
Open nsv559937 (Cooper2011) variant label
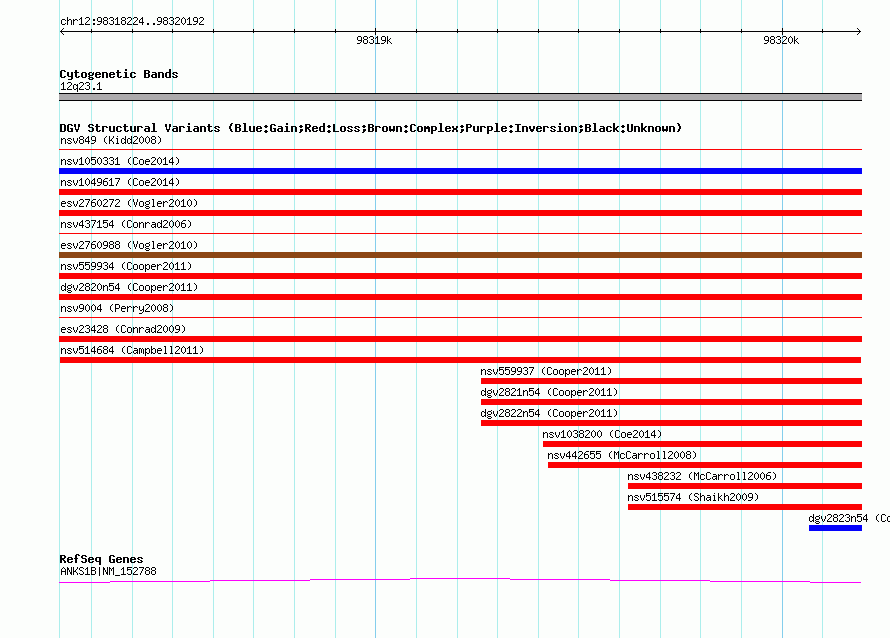click(x=546, y=371)
